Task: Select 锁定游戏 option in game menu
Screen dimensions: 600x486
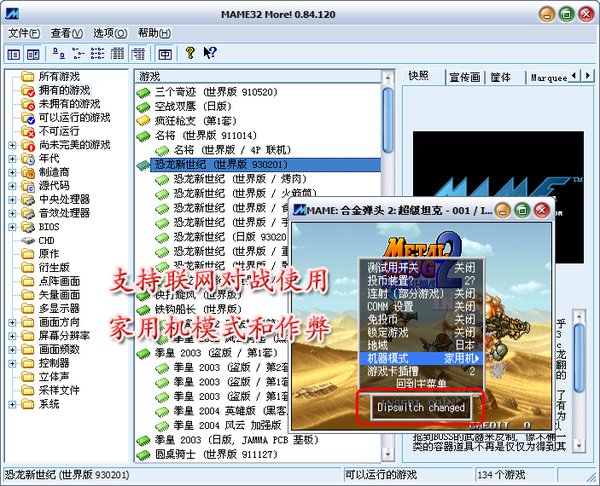Action: pos(421,332)
